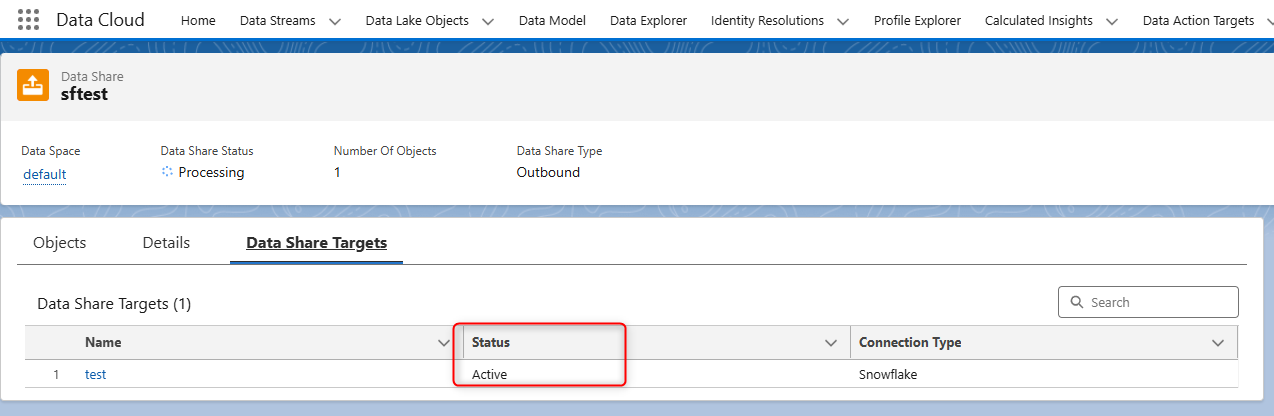Click the search magnifier icon
This screenshot has width=1274, height=416.
(1077, 302)
